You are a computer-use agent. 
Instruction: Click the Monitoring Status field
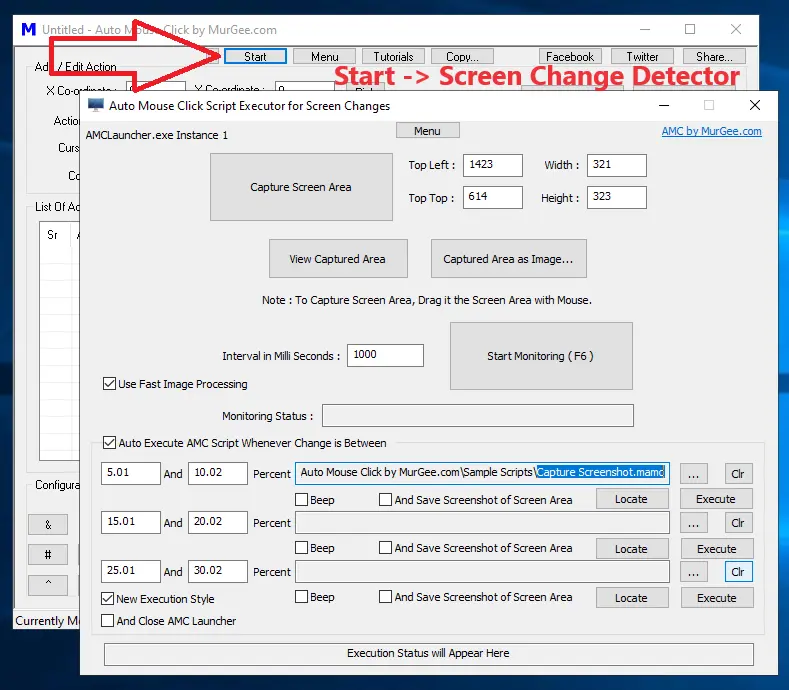[478, 416]
